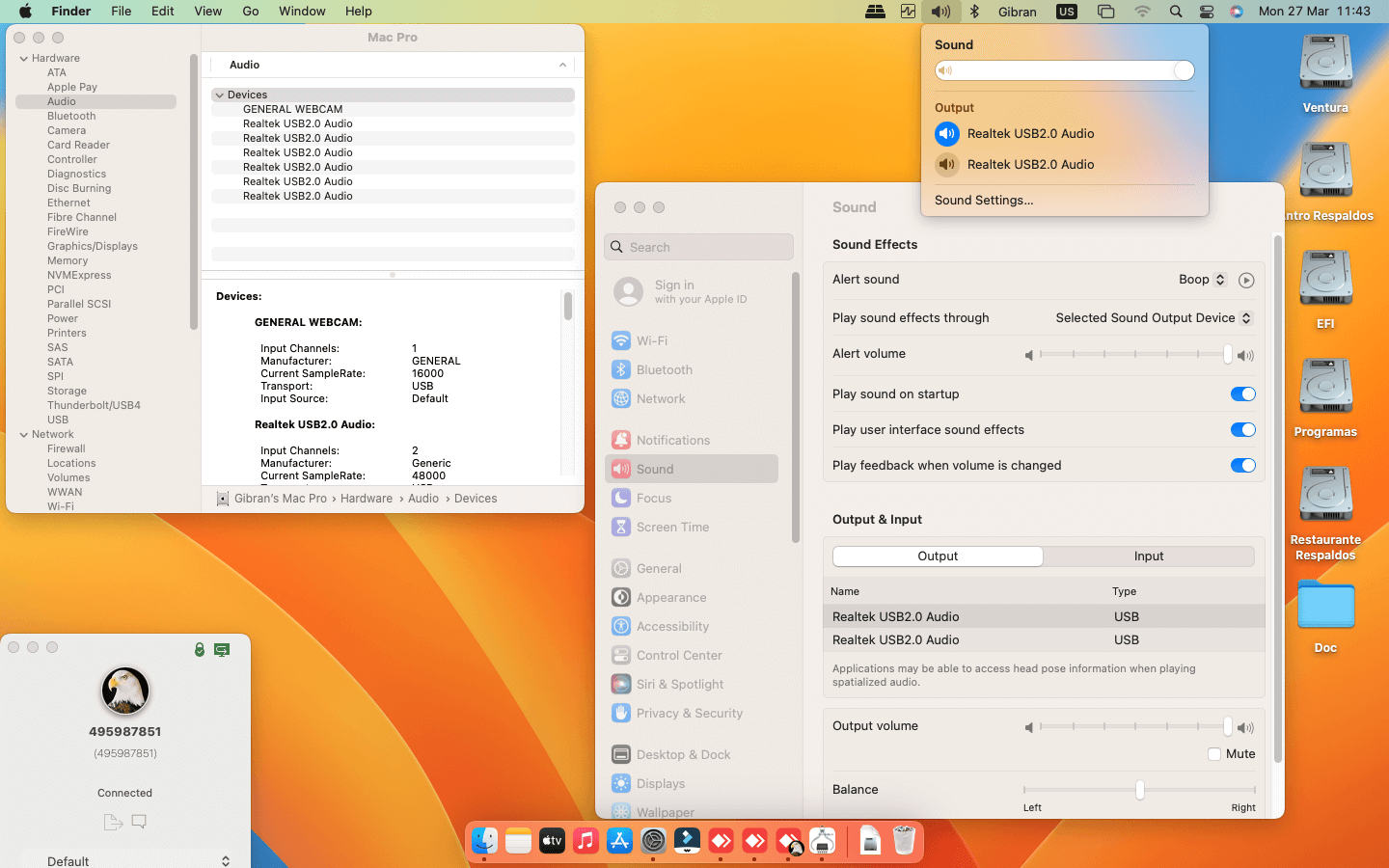Image resolution: width=1389 pixels, height=868 pixels.
Task: Switch to the Input tab
Action: 1148,556
